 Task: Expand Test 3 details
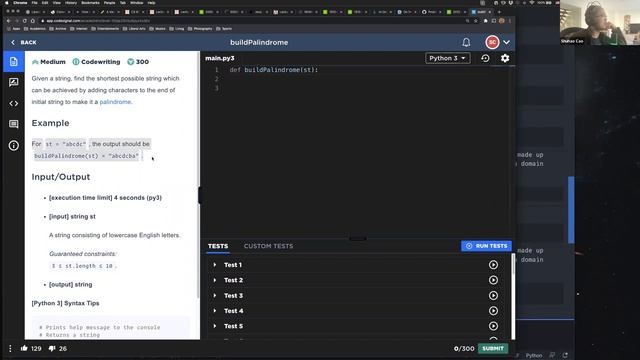(x=215, y=296)
